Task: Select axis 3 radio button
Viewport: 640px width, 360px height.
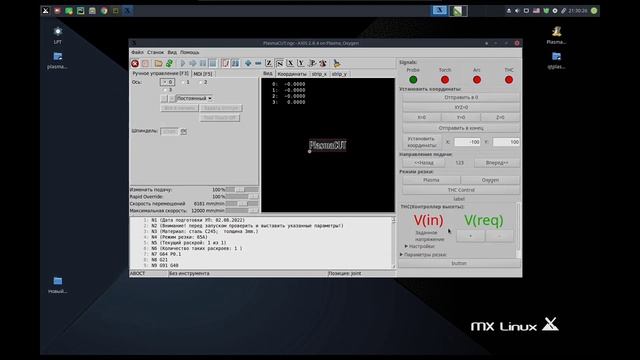Action: 168,89
